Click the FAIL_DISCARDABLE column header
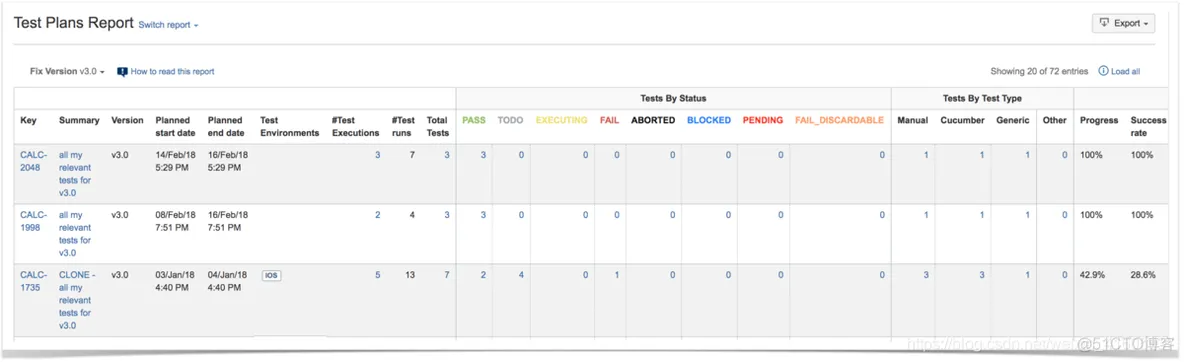 point(839,120)
